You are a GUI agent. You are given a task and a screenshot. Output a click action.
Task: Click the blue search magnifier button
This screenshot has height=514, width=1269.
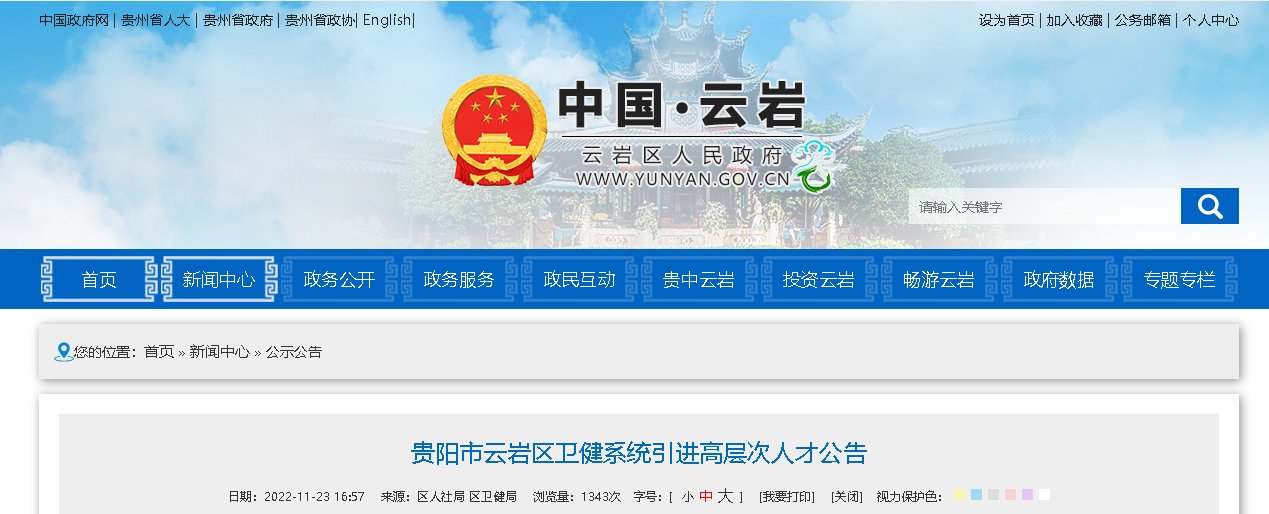(x=1209, y=206)
